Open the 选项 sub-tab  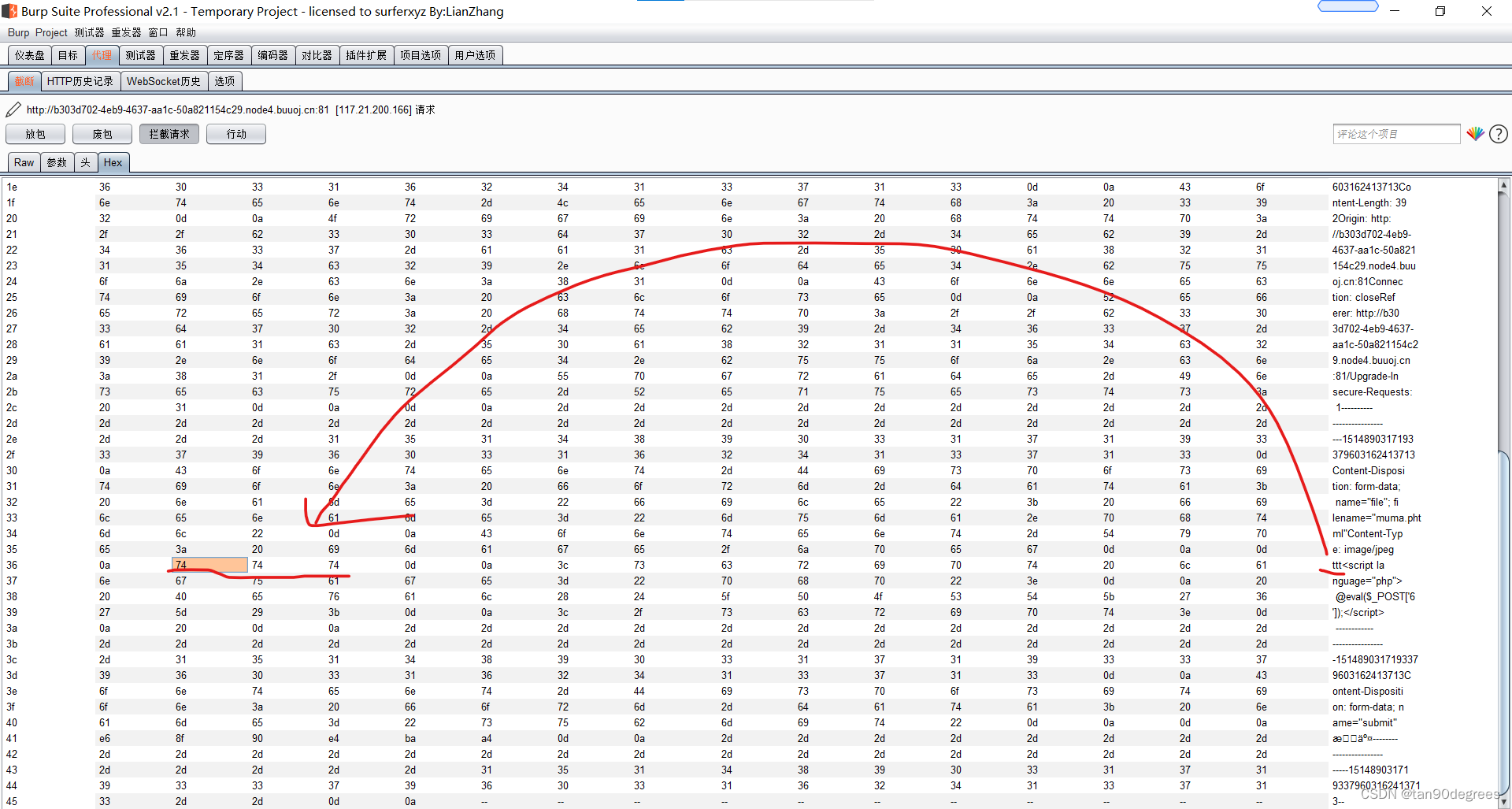(224, 81)
